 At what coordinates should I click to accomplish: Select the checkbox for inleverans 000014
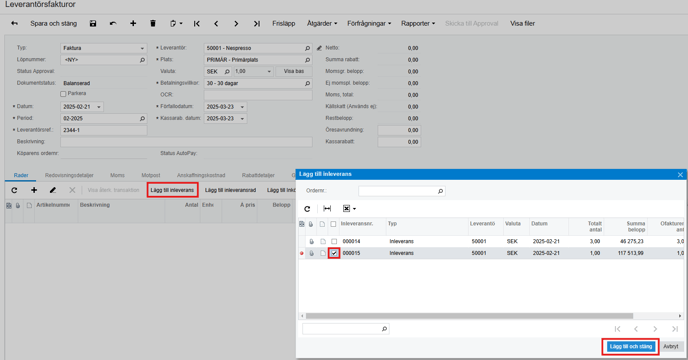(334, 241)
